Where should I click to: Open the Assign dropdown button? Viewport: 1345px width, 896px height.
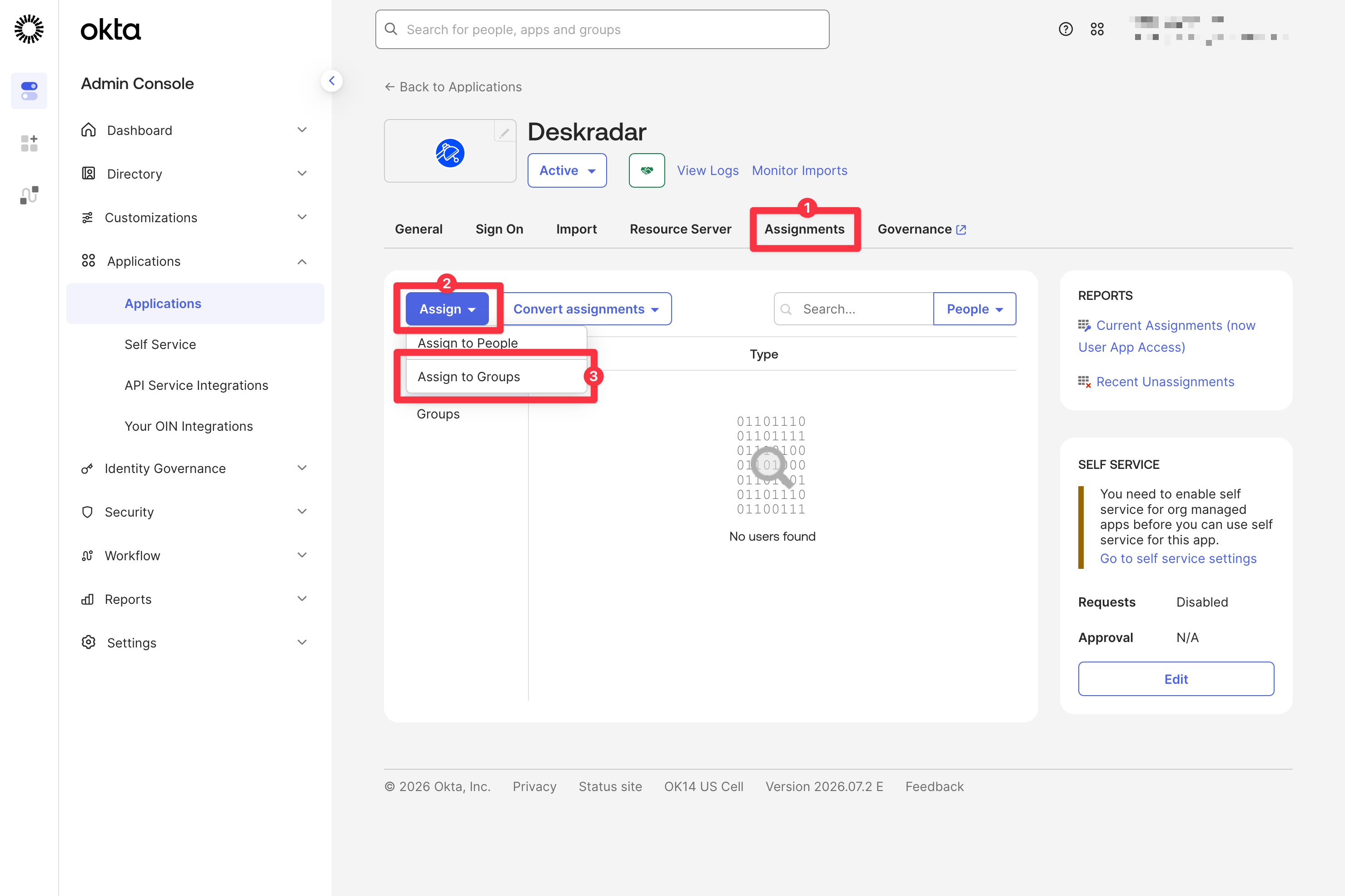pos(448,309)
